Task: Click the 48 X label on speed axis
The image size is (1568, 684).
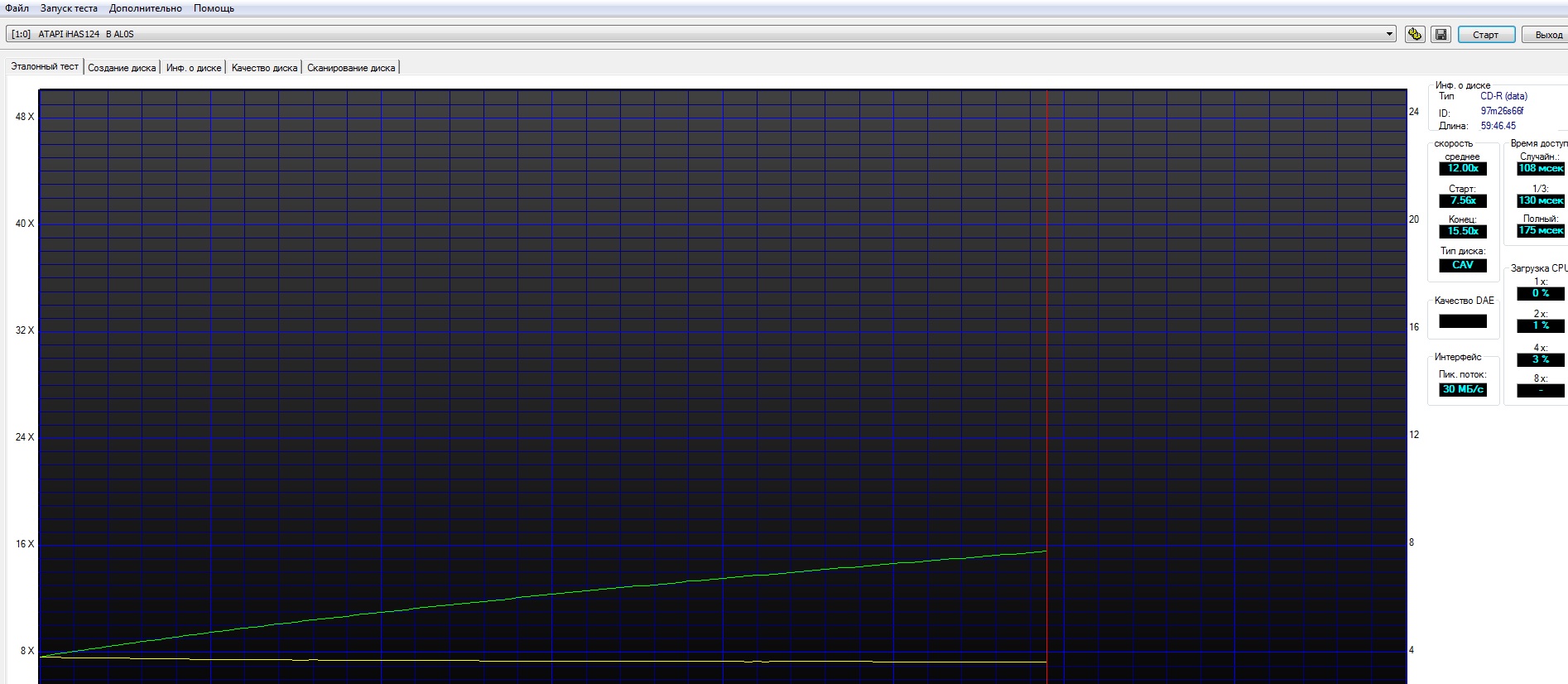Action: [25, 117]
